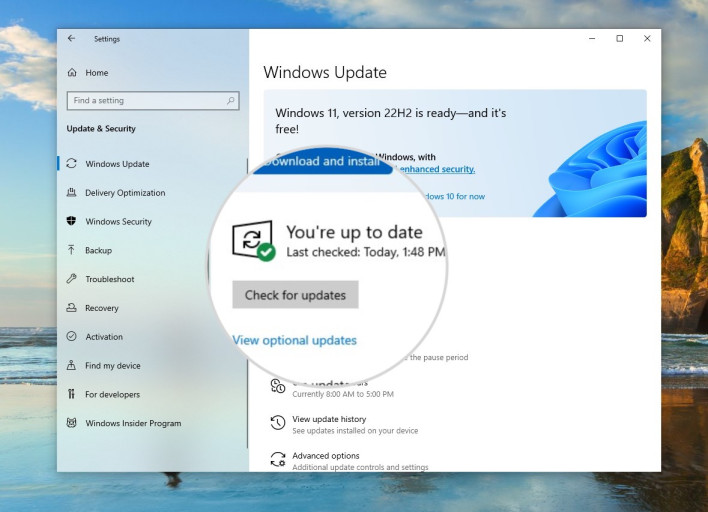Click the You're up to date text
The image size is (708, 512).
pyautogui.click(x=354, y=232)
